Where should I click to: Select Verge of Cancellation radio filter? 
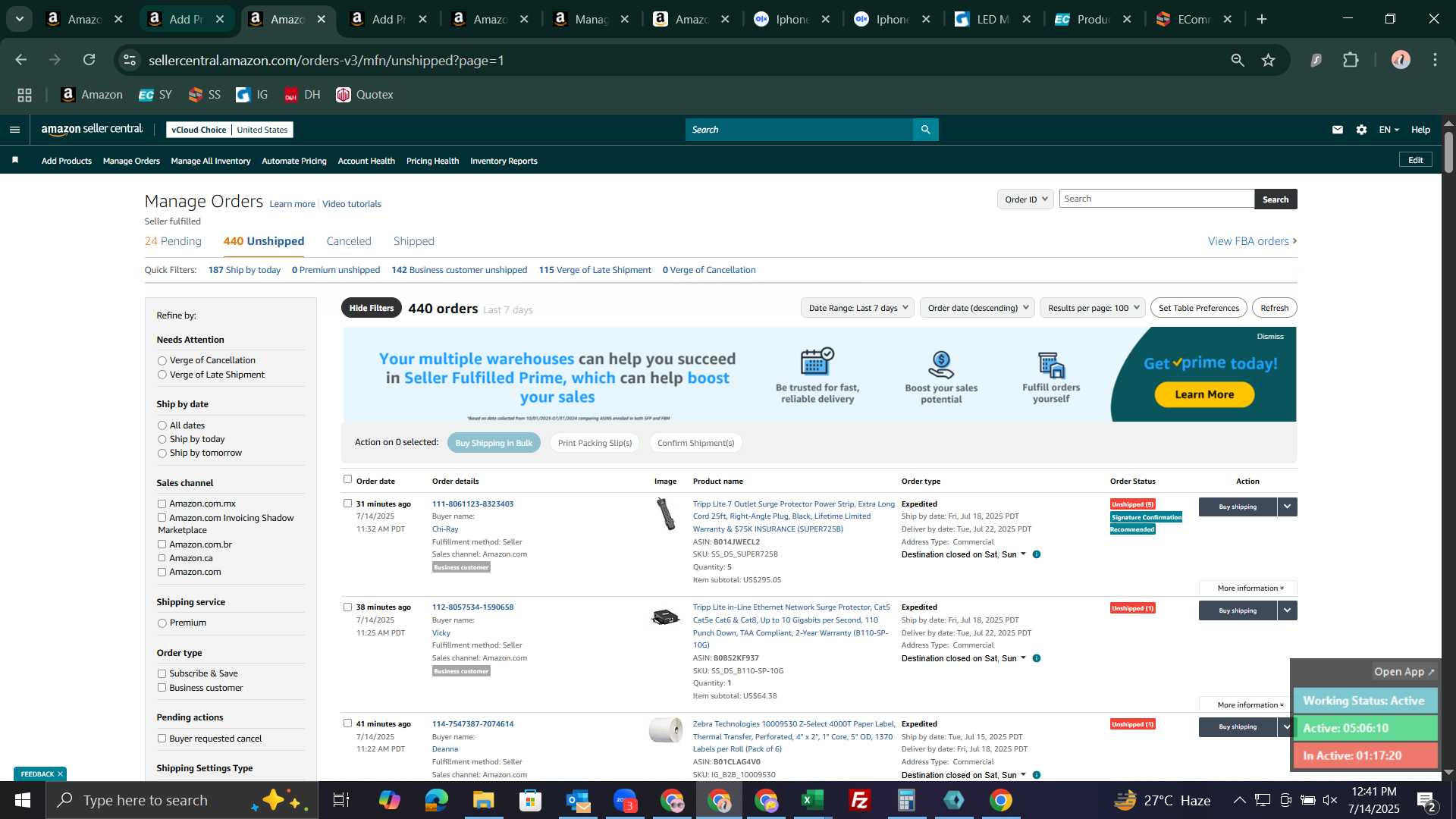[162, 361]
